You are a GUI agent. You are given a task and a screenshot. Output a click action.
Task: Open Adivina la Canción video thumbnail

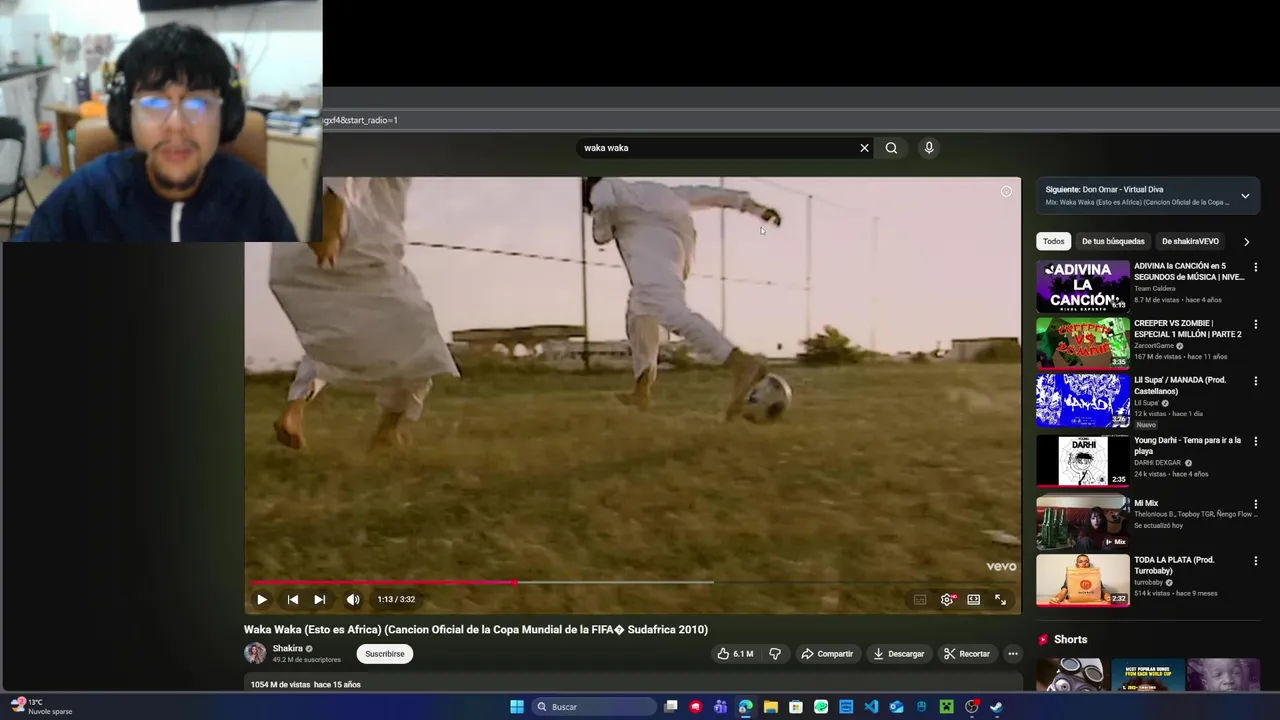click(x=1083, y=286)
